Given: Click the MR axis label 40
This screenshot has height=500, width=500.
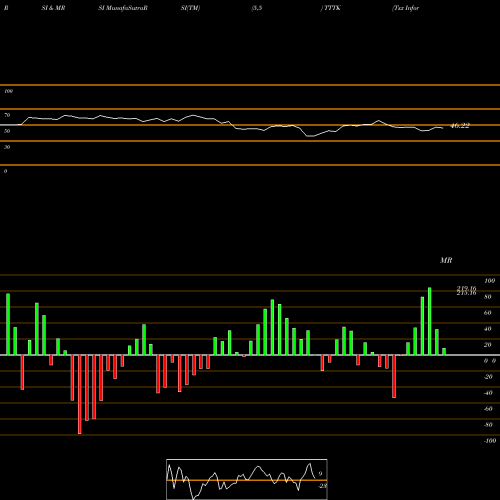Looking at the screenshot, I should 488,329.
